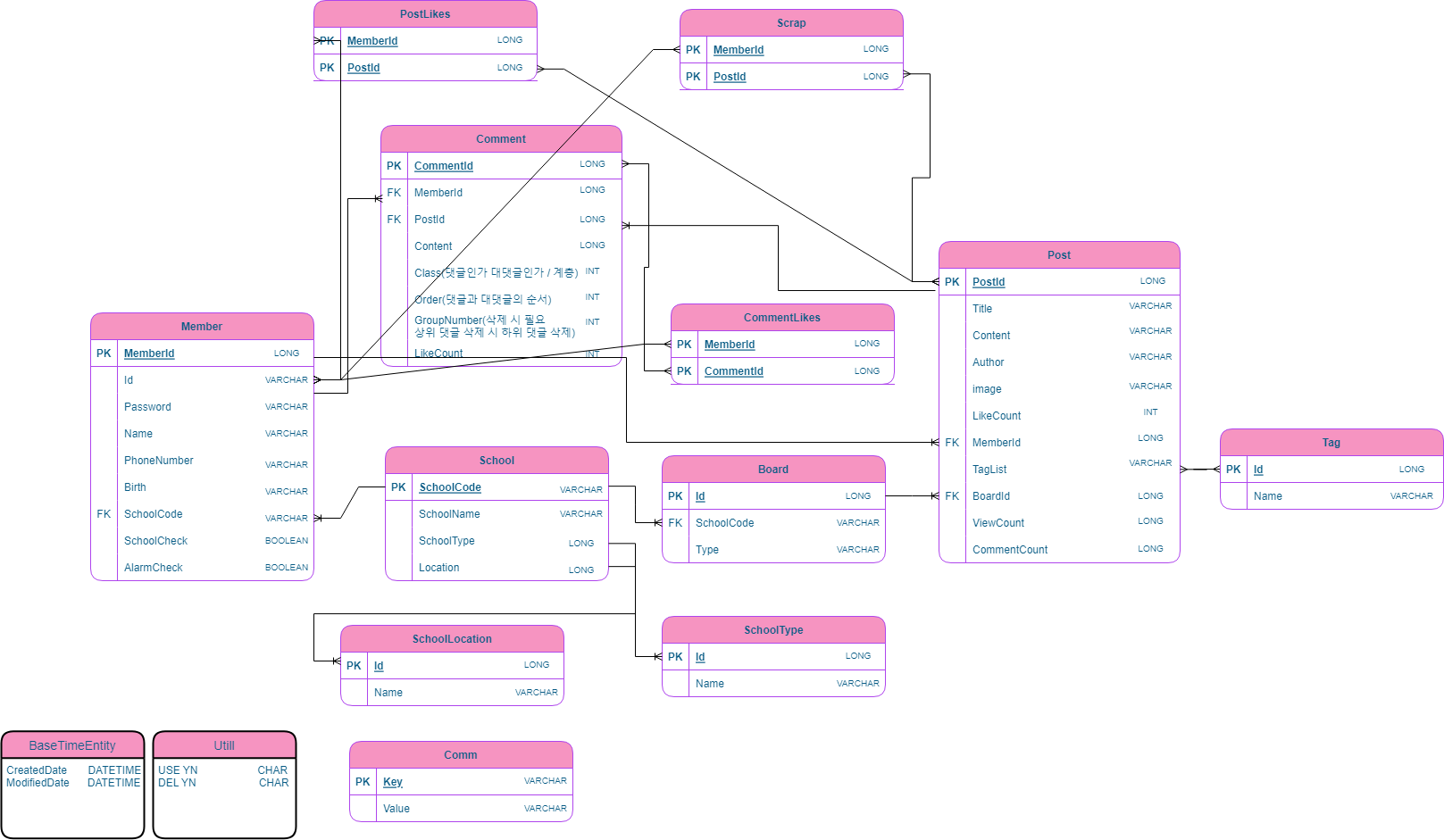Select the Tag entity header
Viewport: 1444px width, 840px height.
coord(1331,442)
